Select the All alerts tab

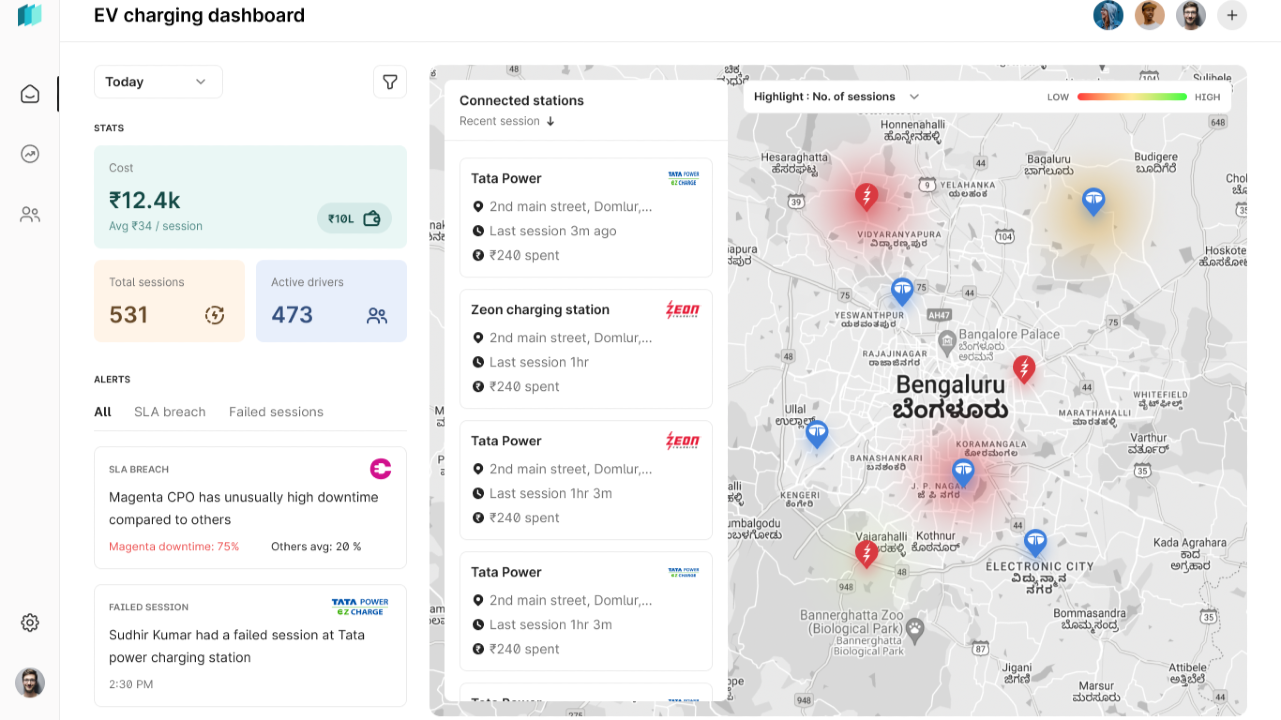pyautogui.click(x=103, y=412)
